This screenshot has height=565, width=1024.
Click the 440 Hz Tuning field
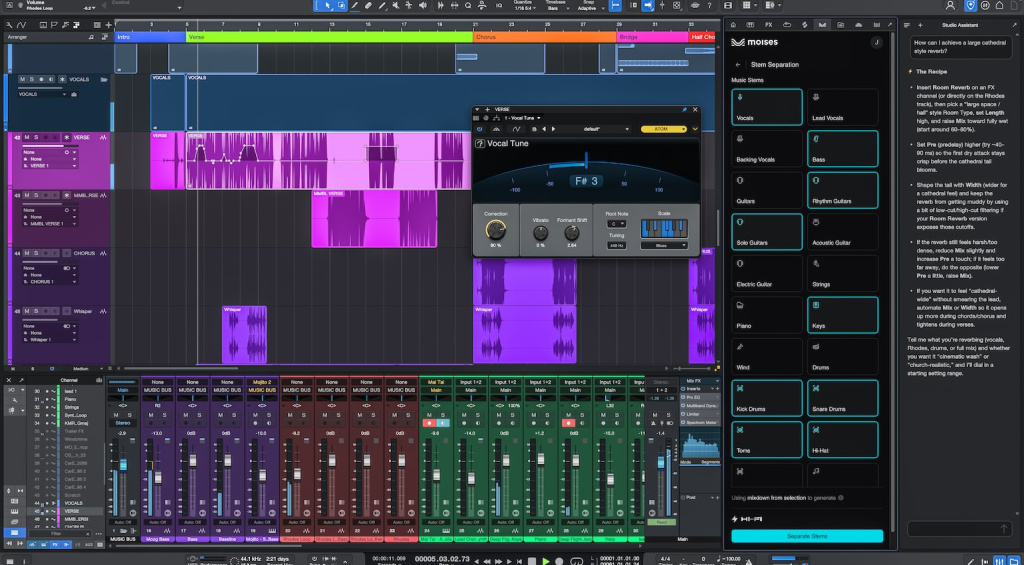(616, 246)
